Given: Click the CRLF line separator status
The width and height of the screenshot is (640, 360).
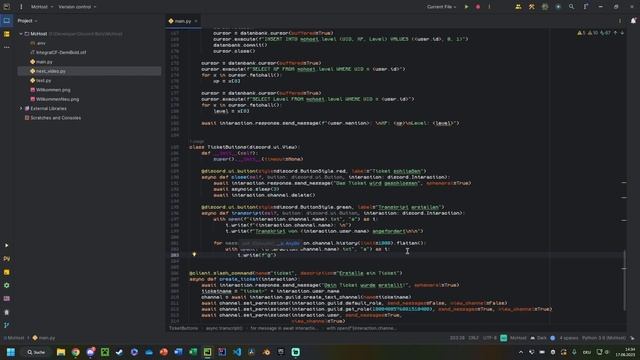Looking at the screenshot, I should pyautogui.click(x=473, y=338).
